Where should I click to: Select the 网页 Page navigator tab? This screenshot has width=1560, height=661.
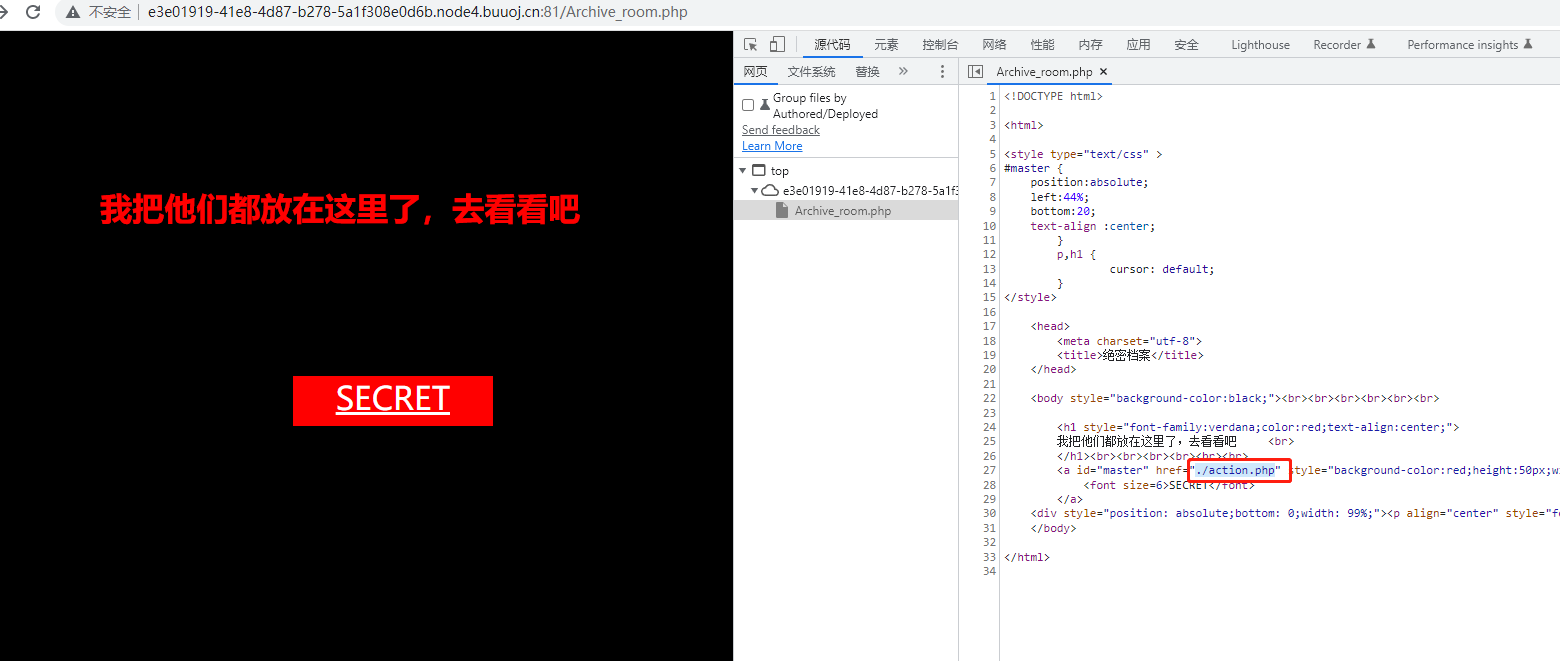coord(755,72)
